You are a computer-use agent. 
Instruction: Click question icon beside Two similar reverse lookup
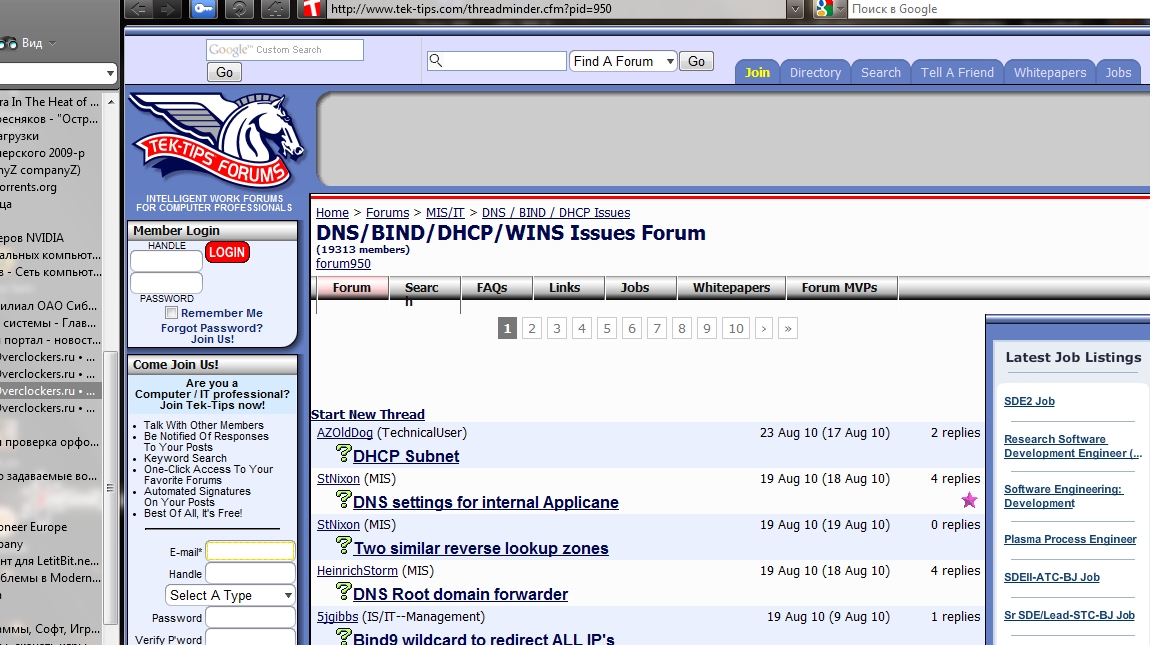(343, 545)
